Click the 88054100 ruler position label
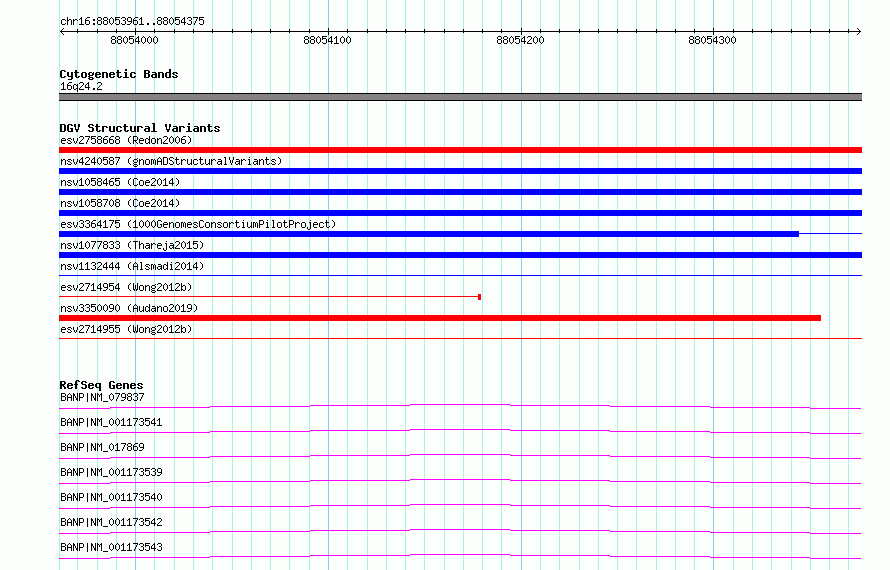 click(328, 40)
